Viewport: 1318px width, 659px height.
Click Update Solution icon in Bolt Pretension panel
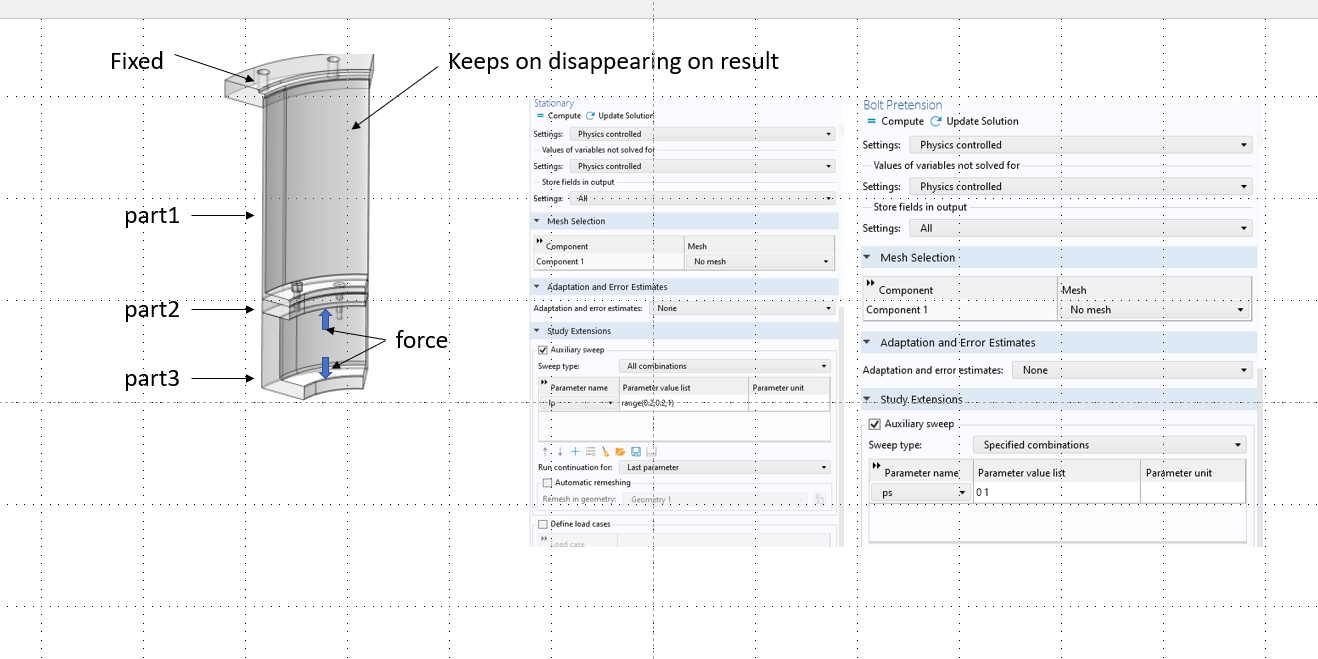point(936,121)
